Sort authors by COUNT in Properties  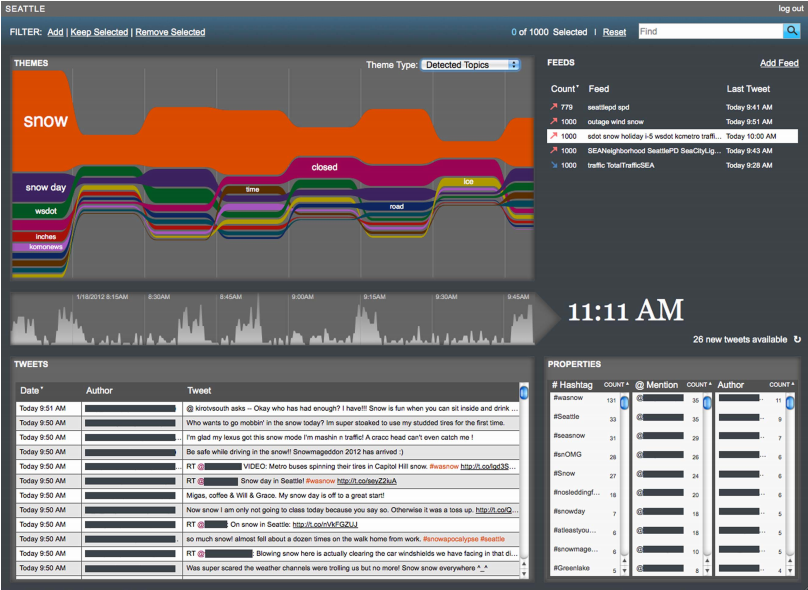(x=782, y=384)
